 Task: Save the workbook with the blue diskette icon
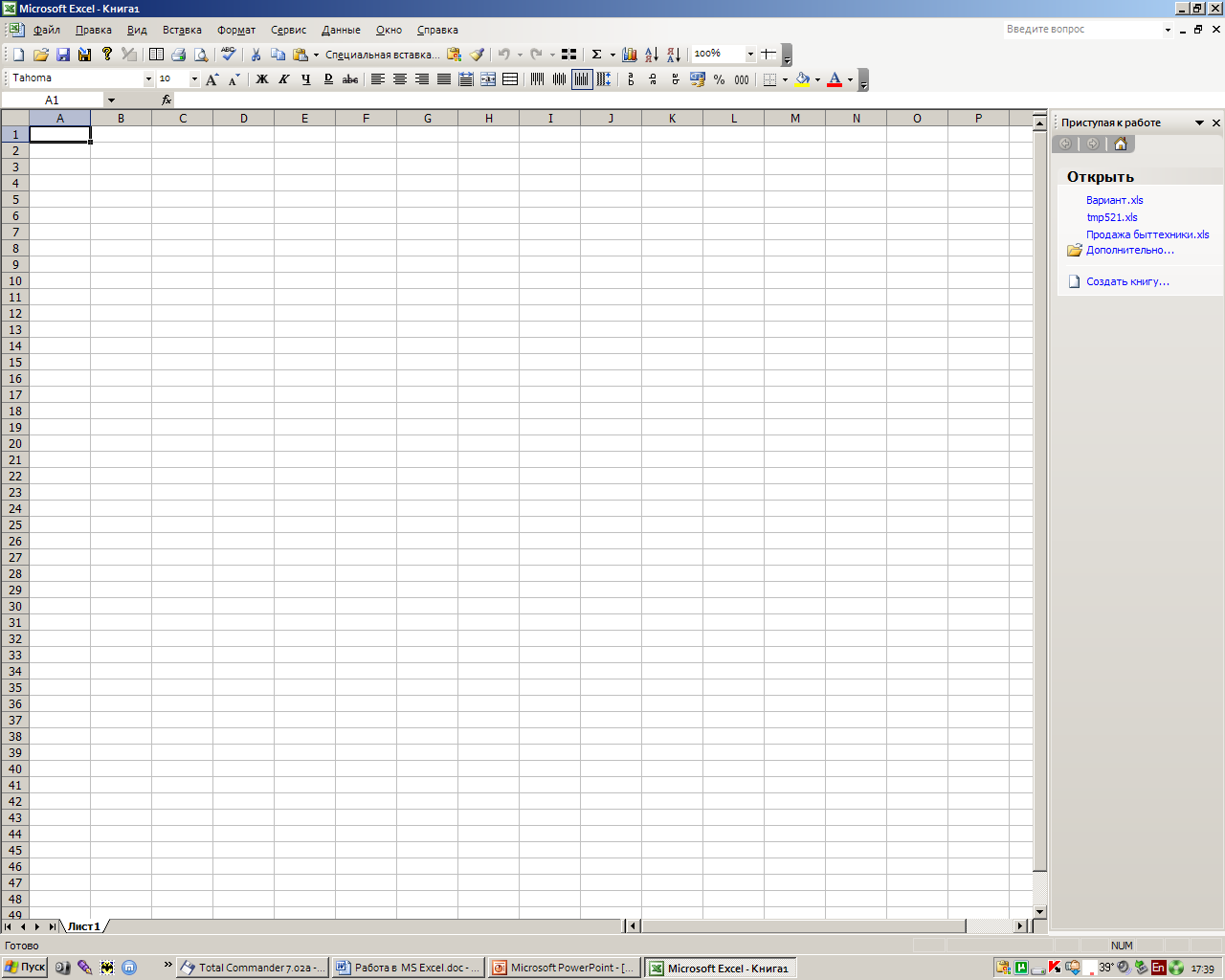tap(62, 55)
